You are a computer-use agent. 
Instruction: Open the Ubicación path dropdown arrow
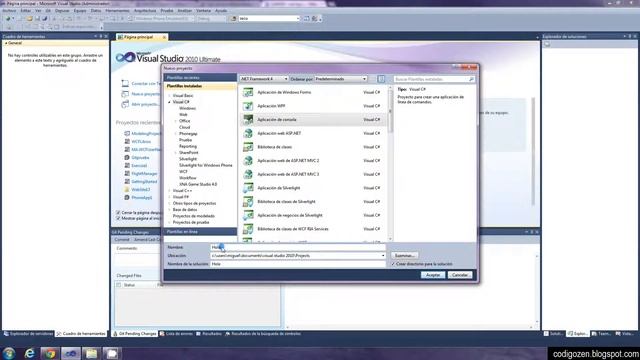pos(383,256)
